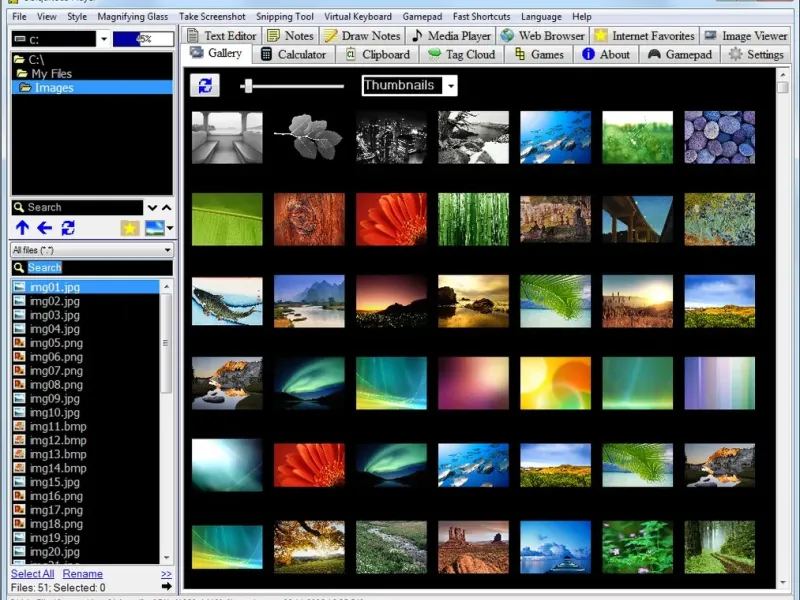Open the Magnifying Glass menu
Image resolution: width=800 pixels, height=600 pixels.
coord(133,17)
